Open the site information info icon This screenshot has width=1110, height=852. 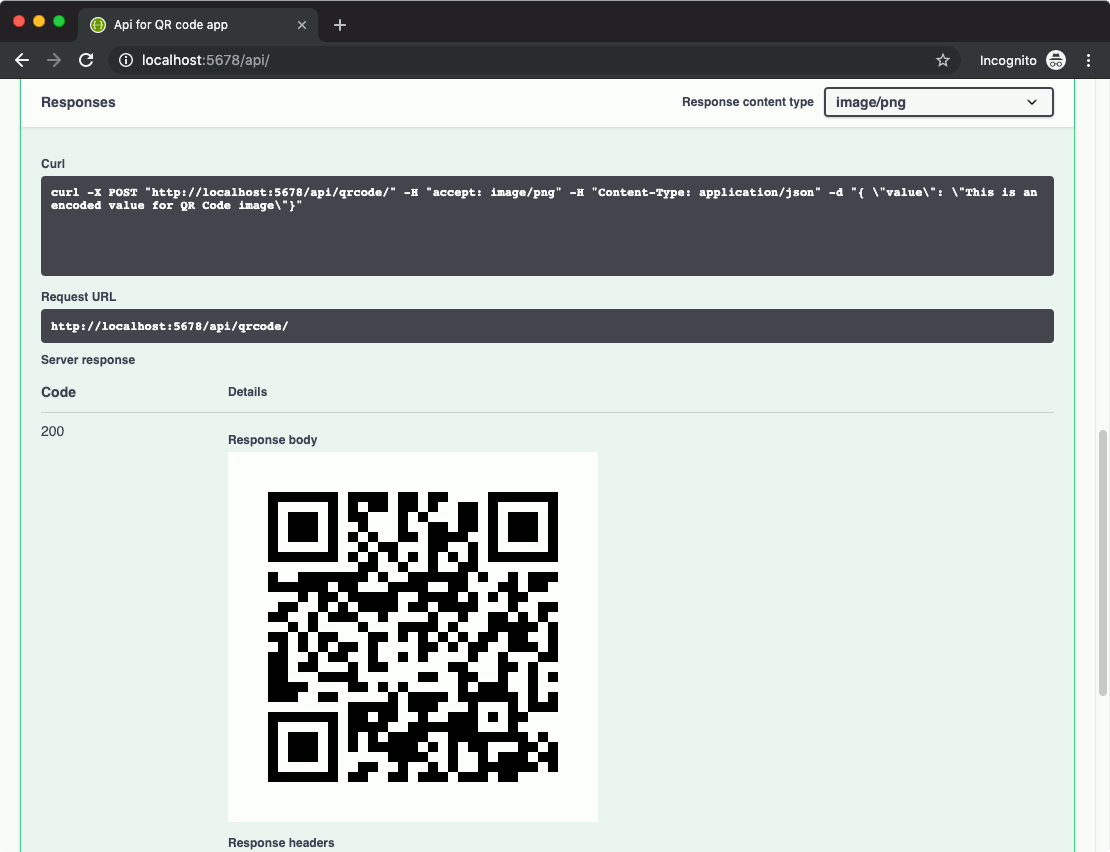point(125,60)
